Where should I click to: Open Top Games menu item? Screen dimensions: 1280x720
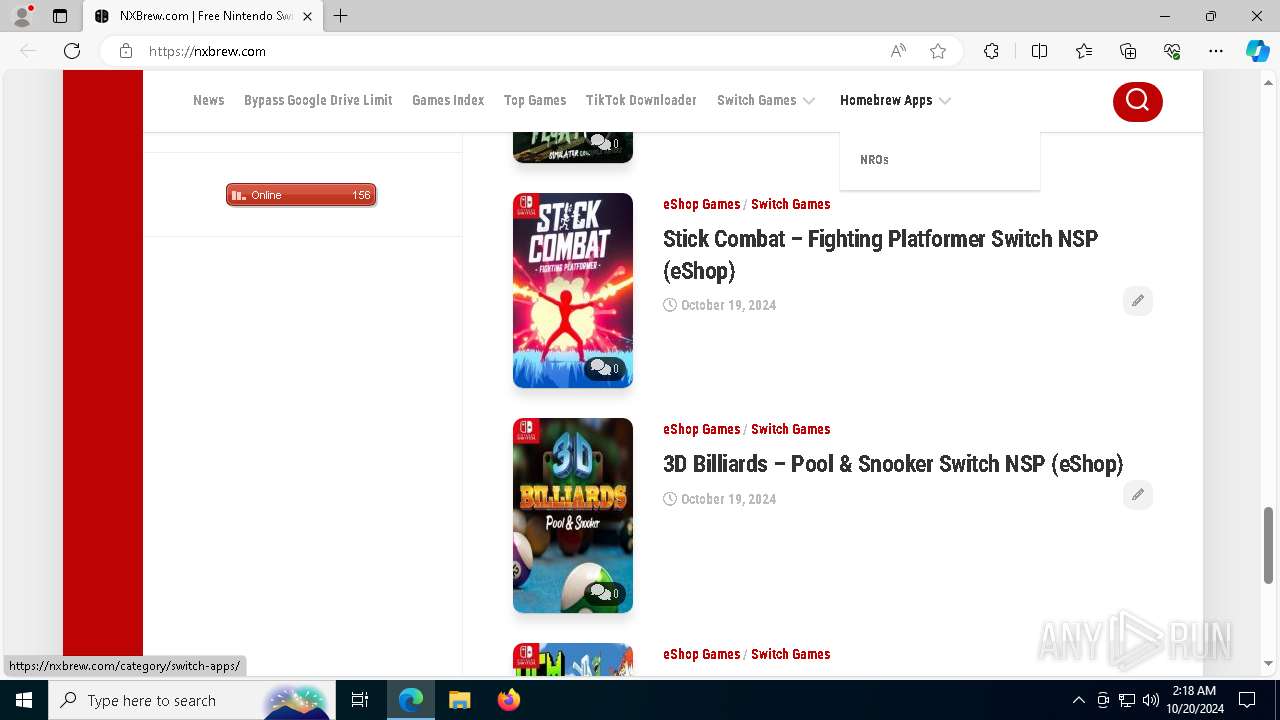(x=535, y=100)
